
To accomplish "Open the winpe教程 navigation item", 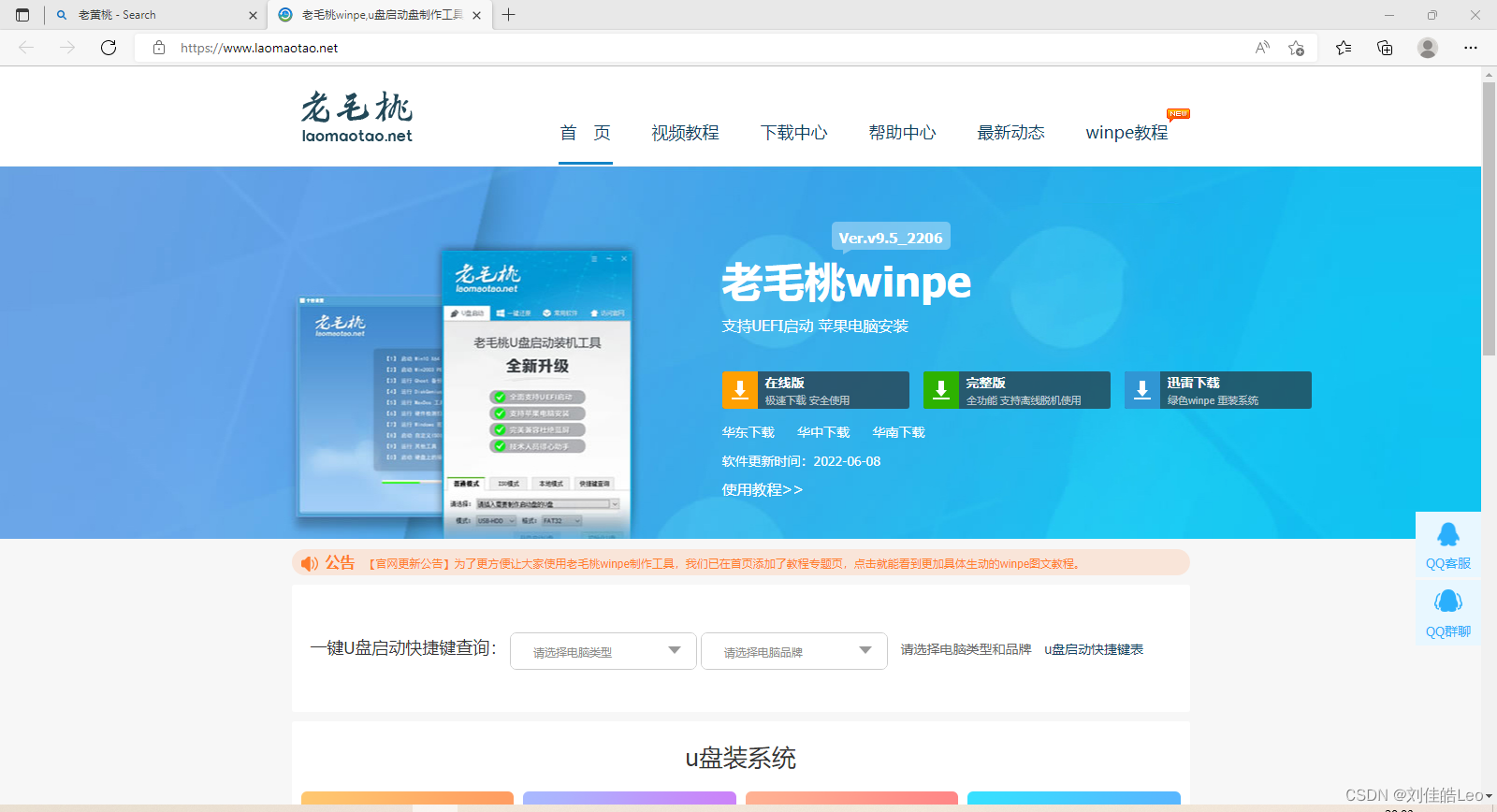I will [x=1126, y=133].
